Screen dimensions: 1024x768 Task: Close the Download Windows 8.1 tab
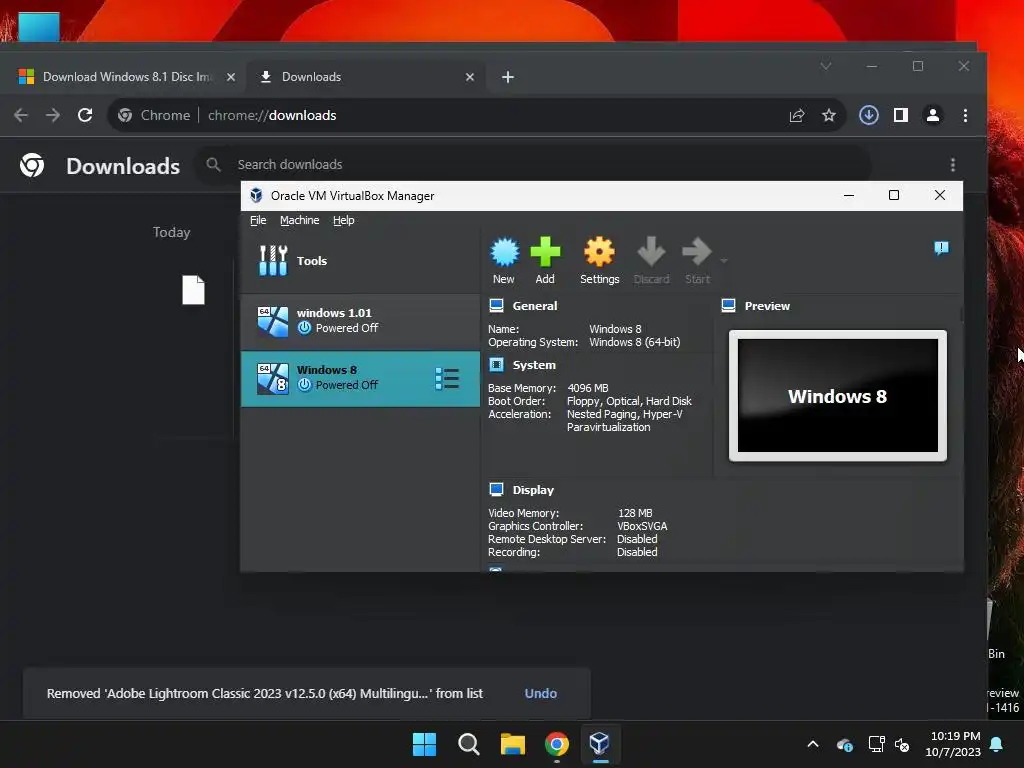[x=231, y=77]
